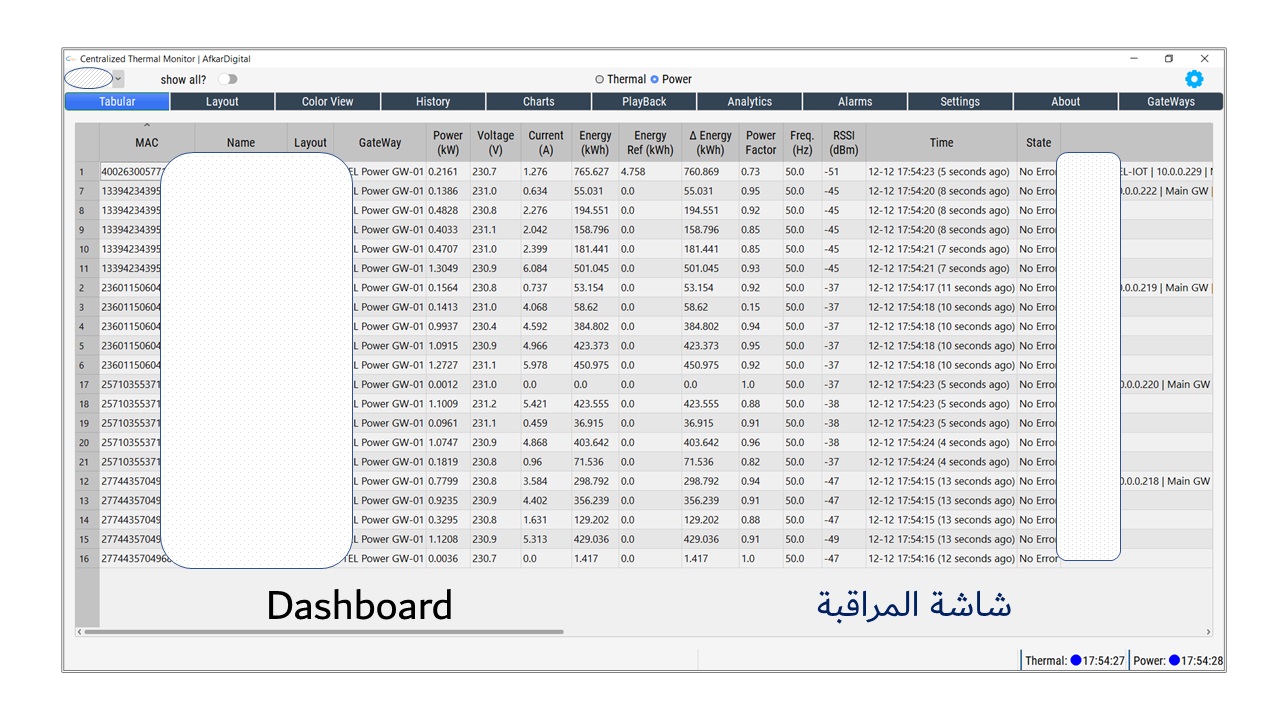This screenshot has width=1280, height=720.
Task: Open the GateWays tab
Action: pyautogui.click(x=1171, y=101)
